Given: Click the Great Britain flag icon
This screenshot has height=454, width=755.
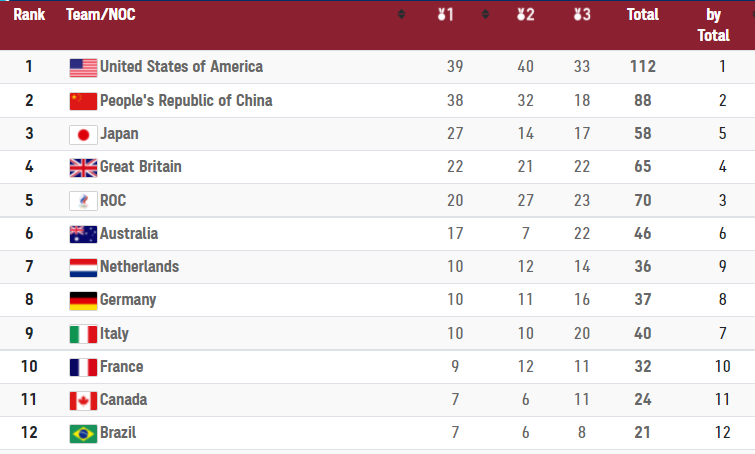Looking at the screenshot, I should 83,167.
